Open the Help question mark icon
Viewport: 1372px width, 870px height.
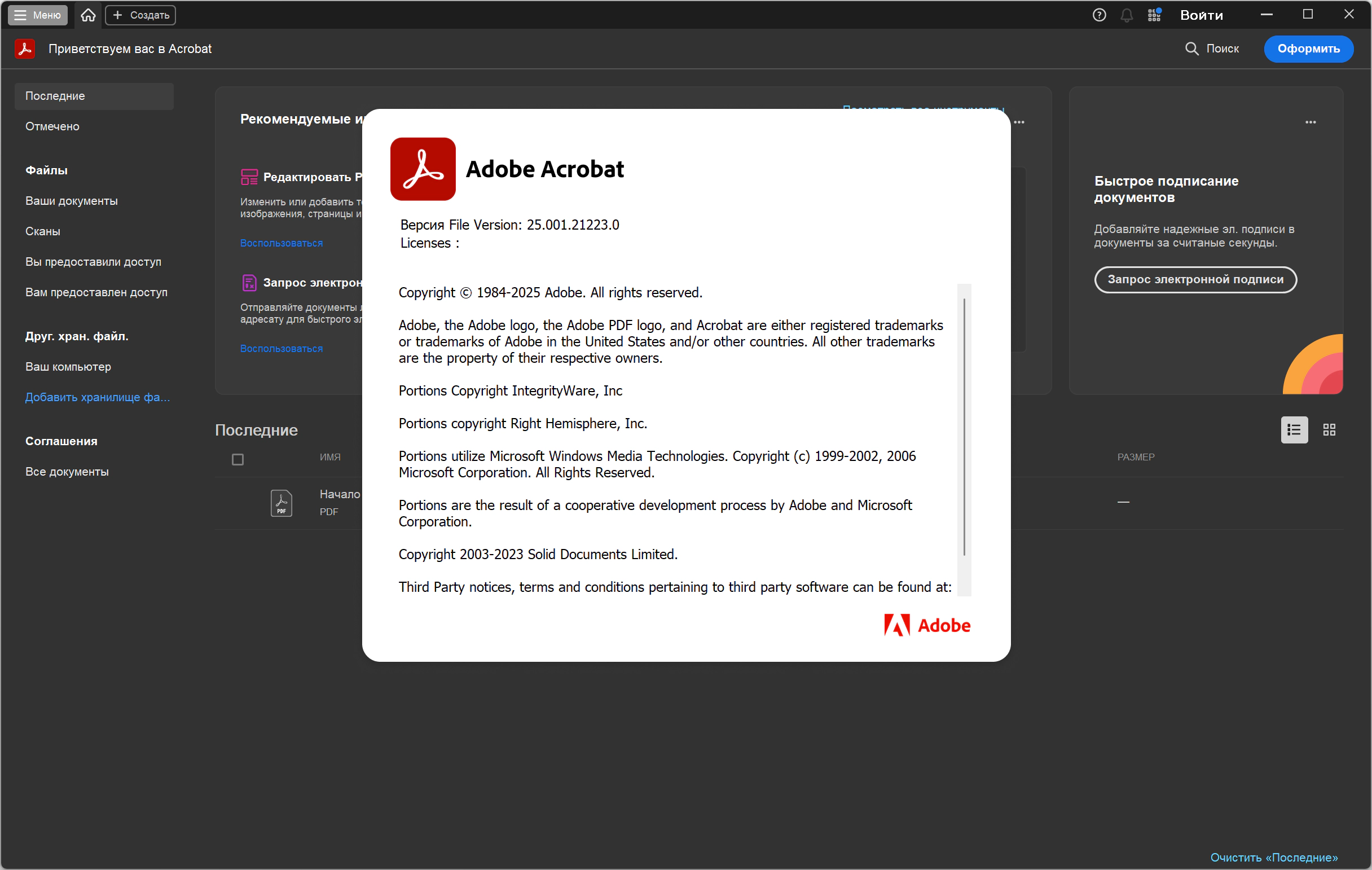pos(1098,15)
